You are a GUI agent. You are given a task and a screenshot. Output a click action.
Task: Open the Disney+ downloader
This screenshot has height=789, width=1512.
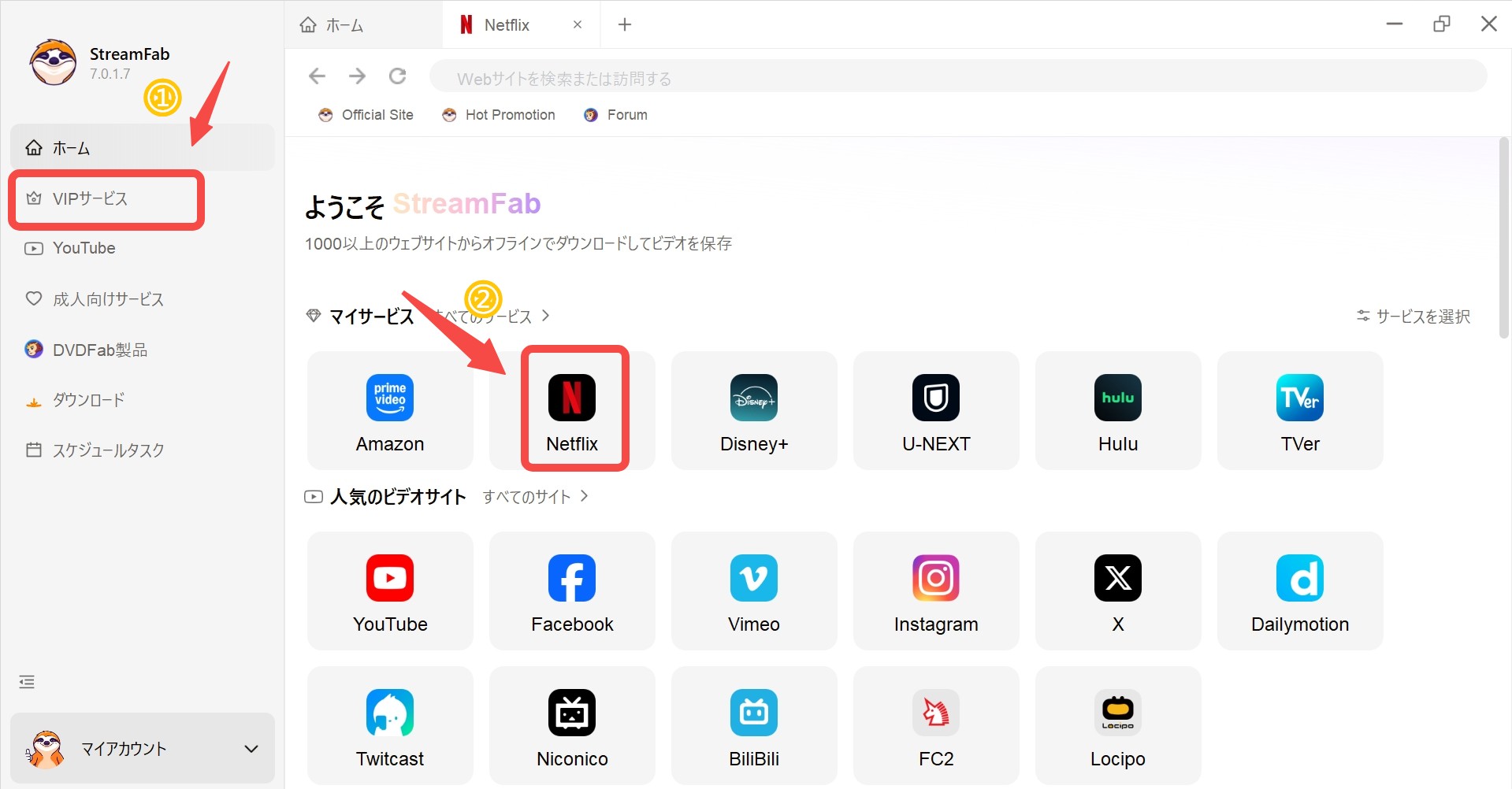point(753,409)
